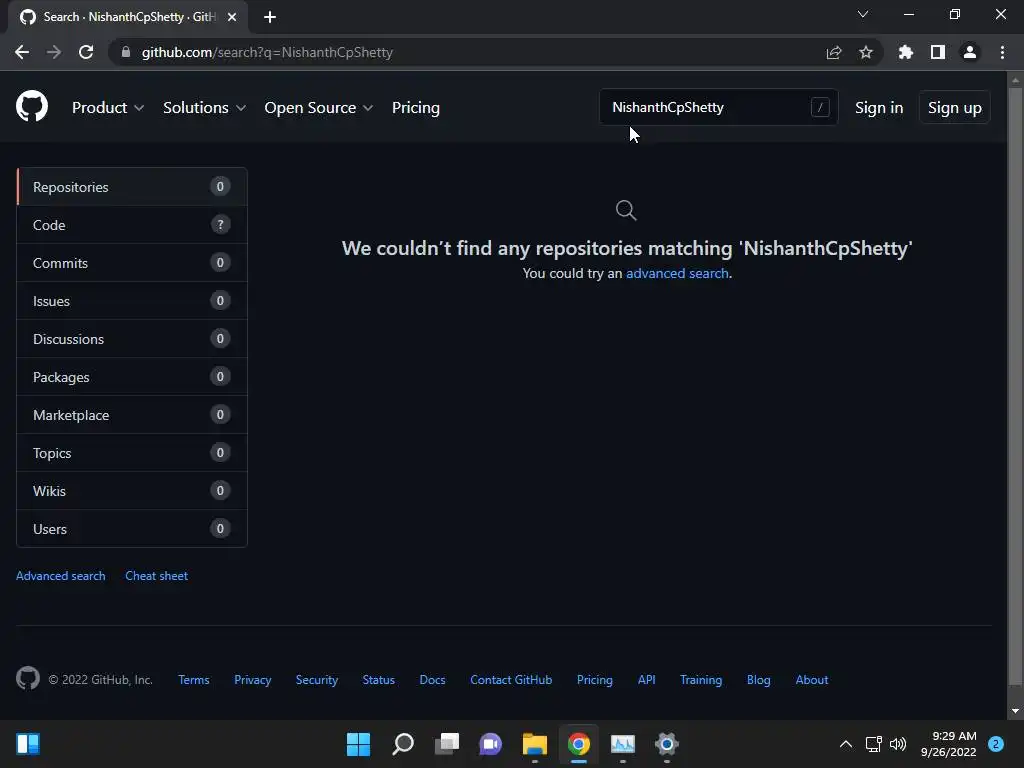Click the slash shortcut icon in search box
Screen dimensions: 1024x768
point(820,107)
